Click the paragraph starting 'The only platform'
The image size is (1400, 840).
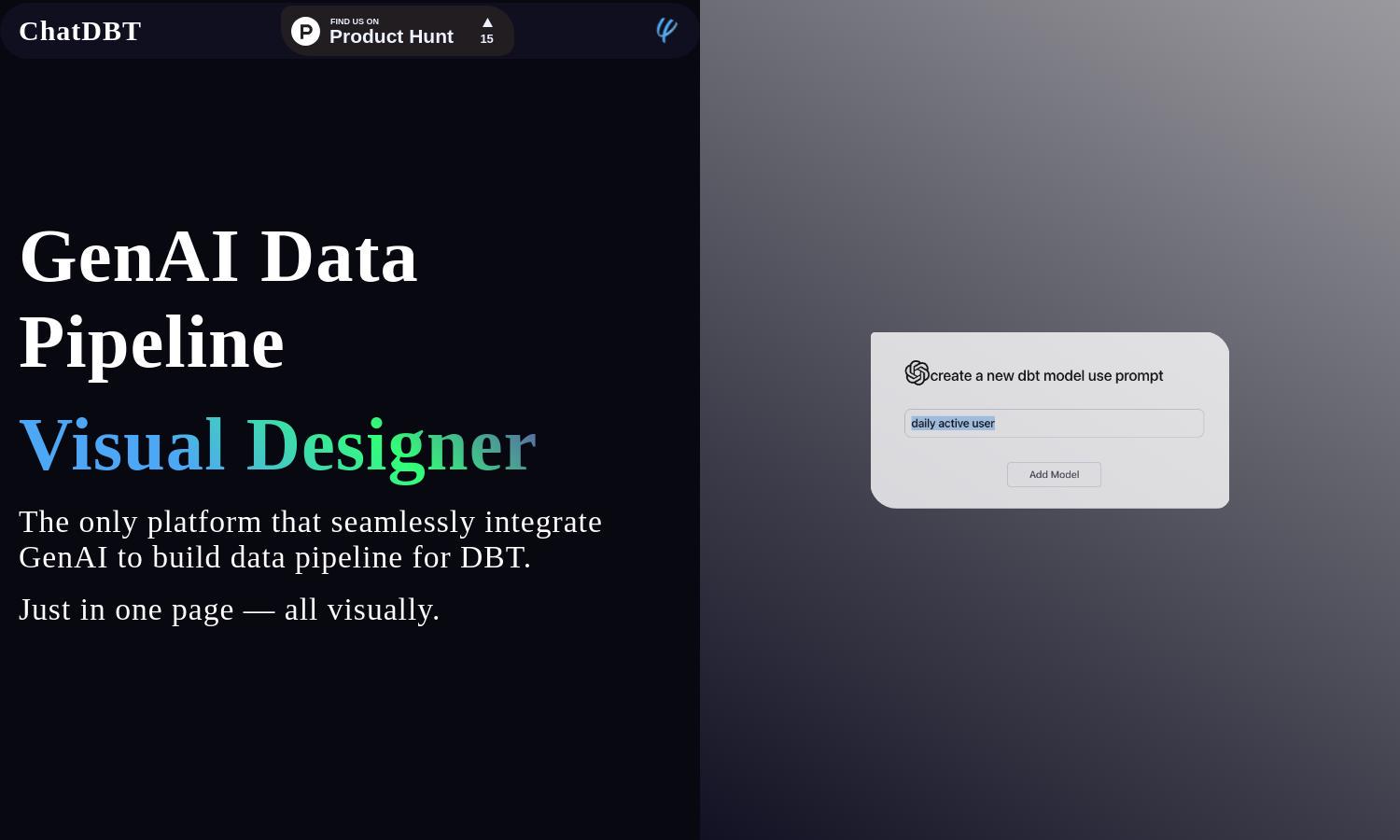(x=311, y=539)
